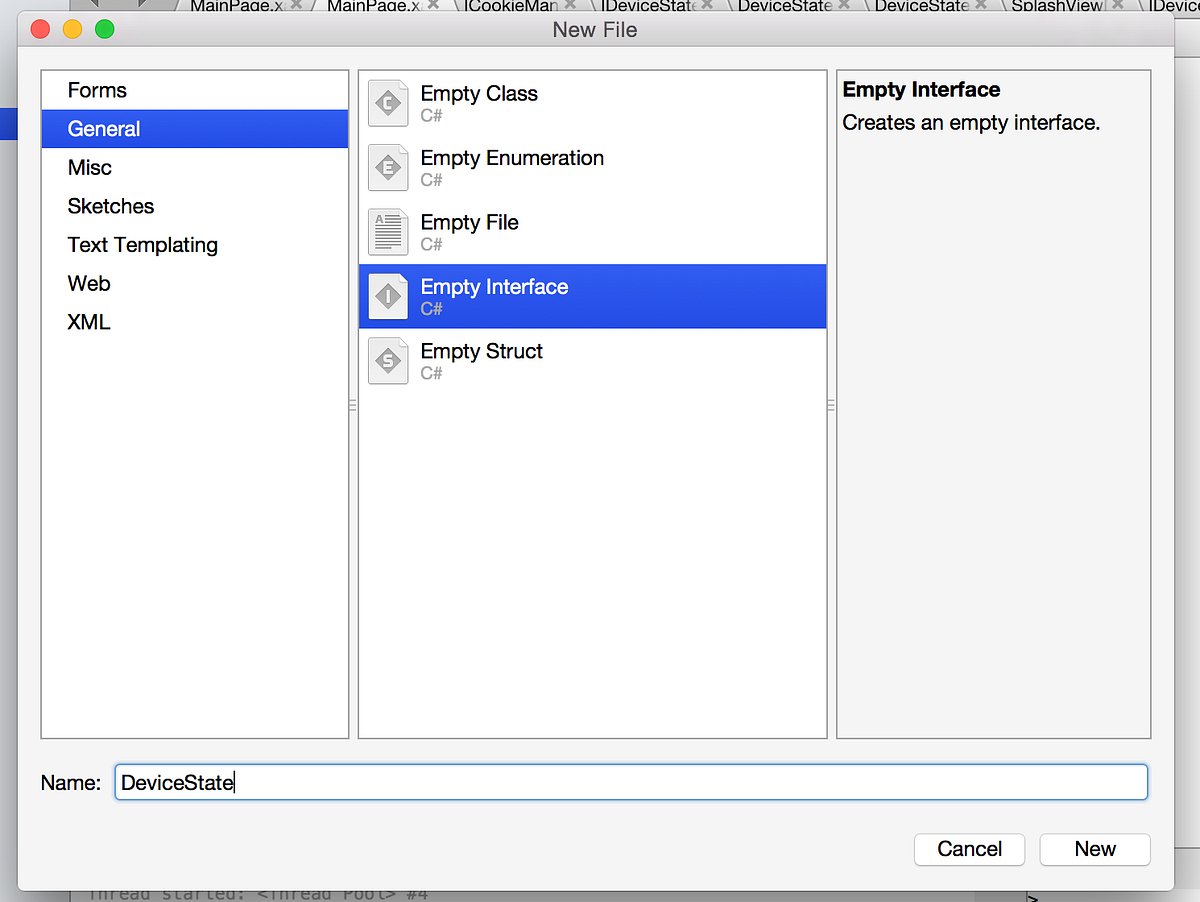Viewport: 1200px width, 902px height.
Task: Select the Misc category
Action: point(89,167)
